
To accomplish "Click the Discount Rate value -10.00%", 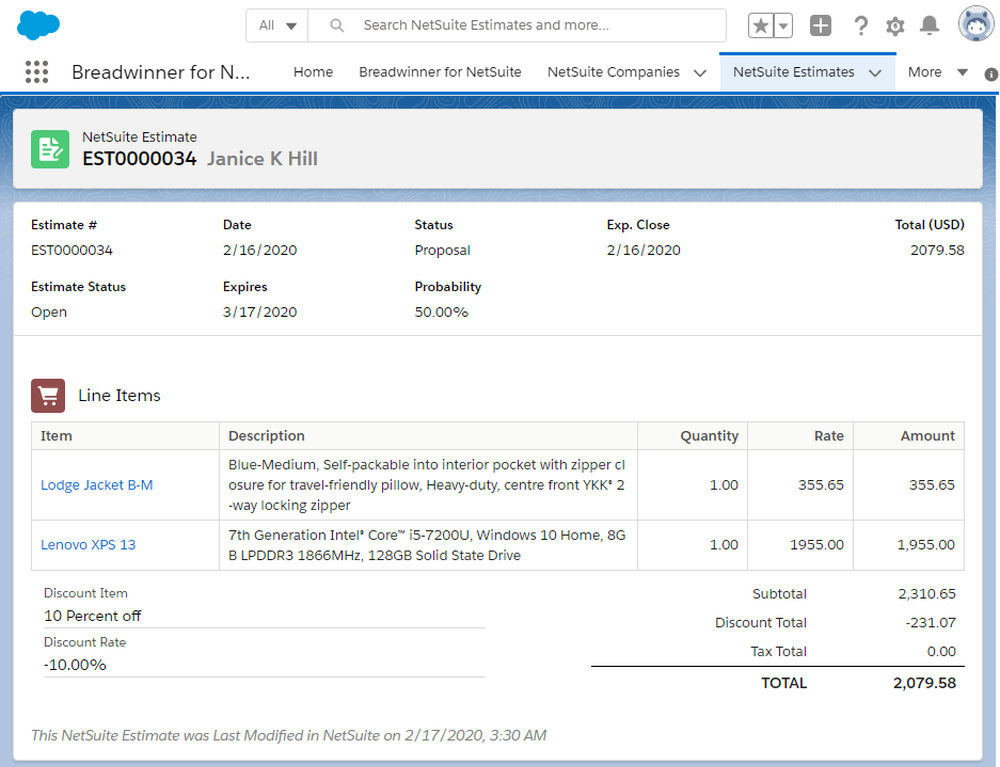I will tap(75, 665).
